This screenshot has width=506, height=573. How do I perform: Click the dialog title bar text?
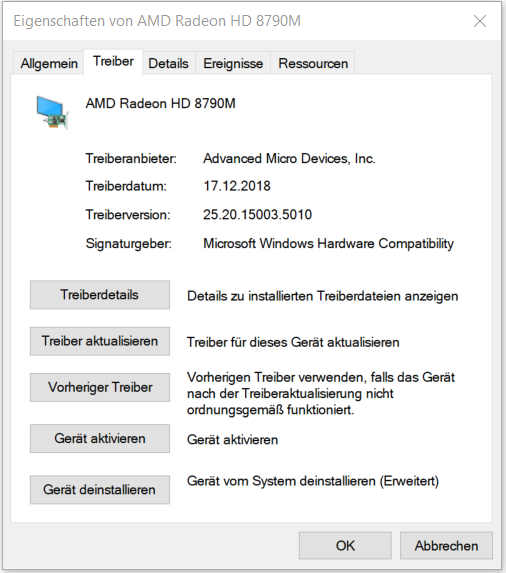tap(157, 21)
